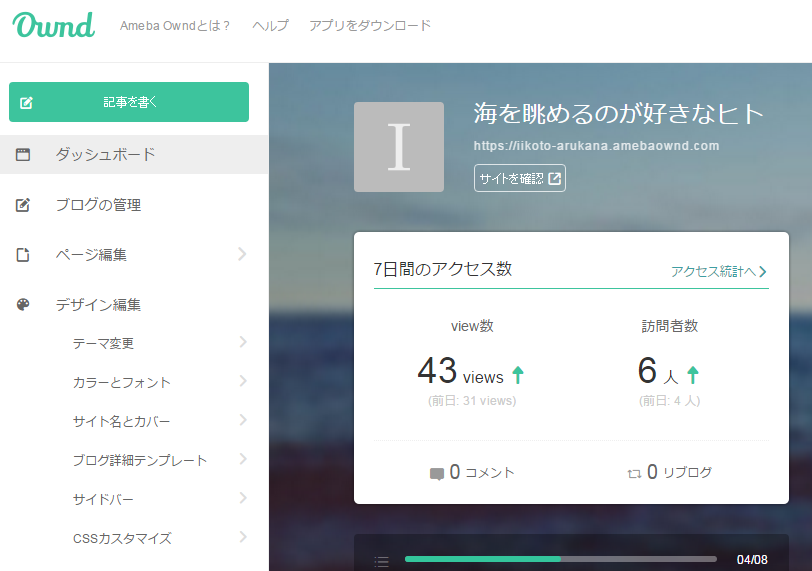Image resolution: width=812 pixels, height=571 pixels.
Task: Open サイト名とカバー settings
Action: [121, 421]
